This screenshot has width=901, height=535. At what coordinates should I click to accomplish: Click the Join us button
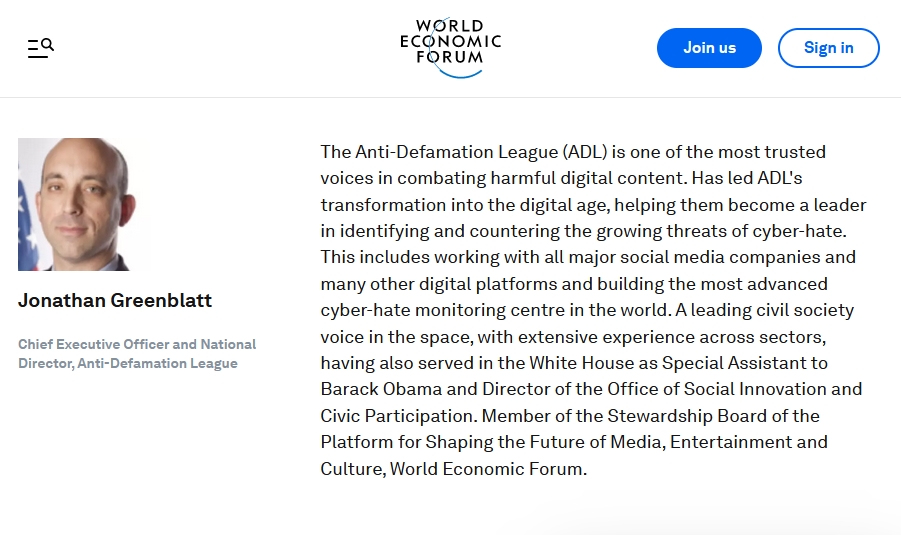click(709, 48)
